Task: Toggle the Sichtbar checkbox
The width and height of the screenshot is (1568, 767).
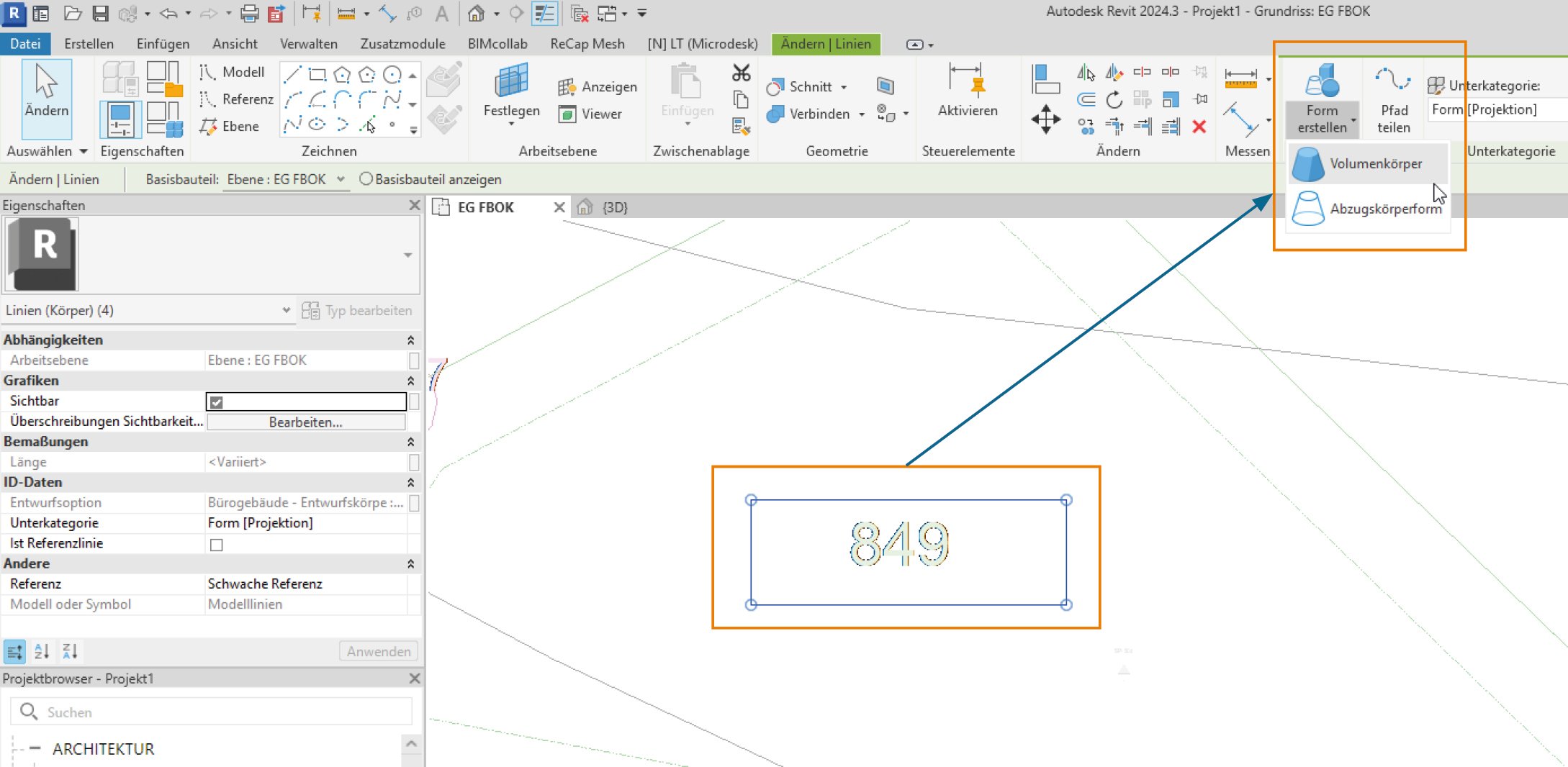Action: click(x=217, y=401)
